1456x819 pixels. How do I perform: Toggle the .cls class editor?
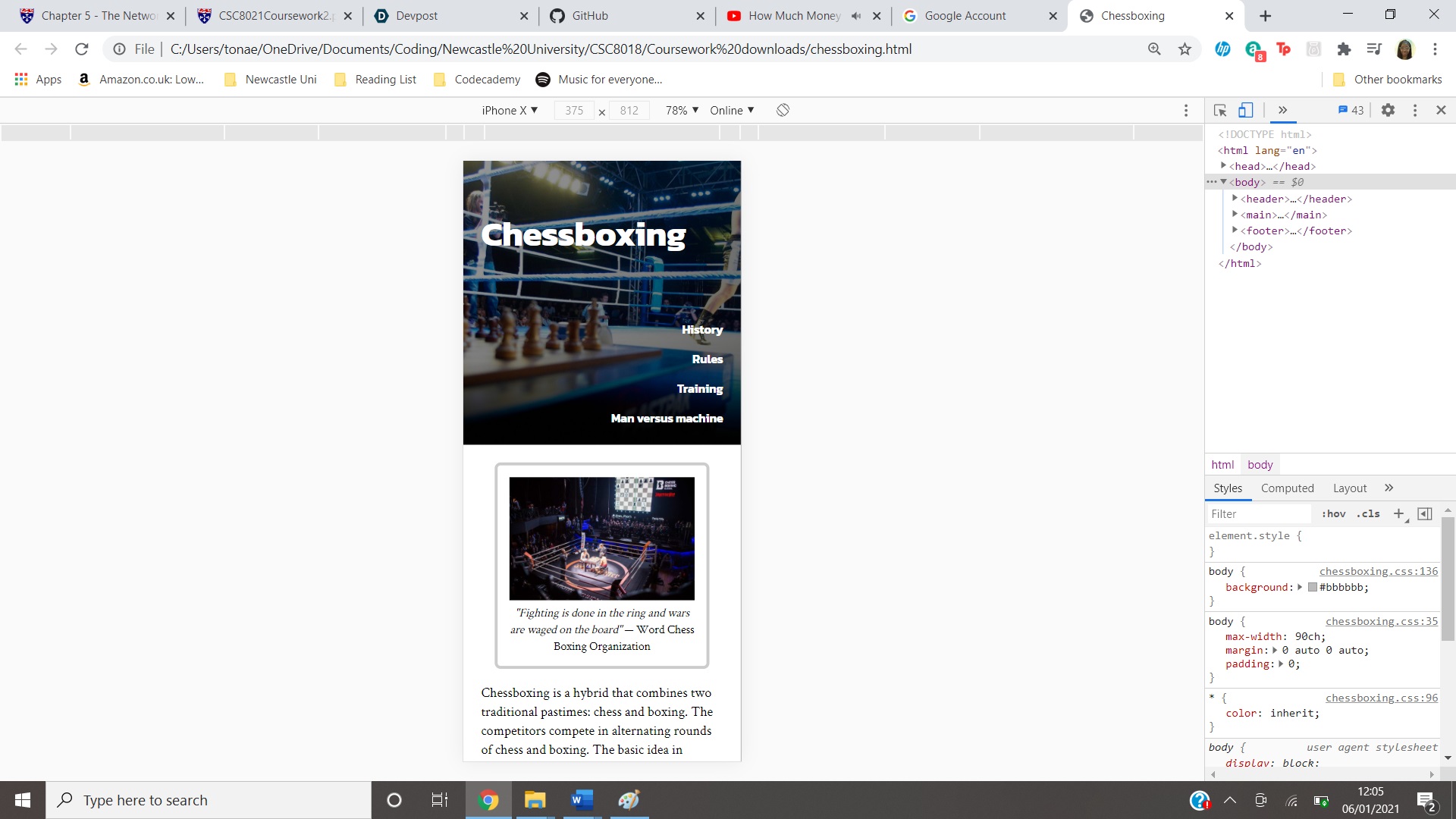click(x=1368, y=513)
